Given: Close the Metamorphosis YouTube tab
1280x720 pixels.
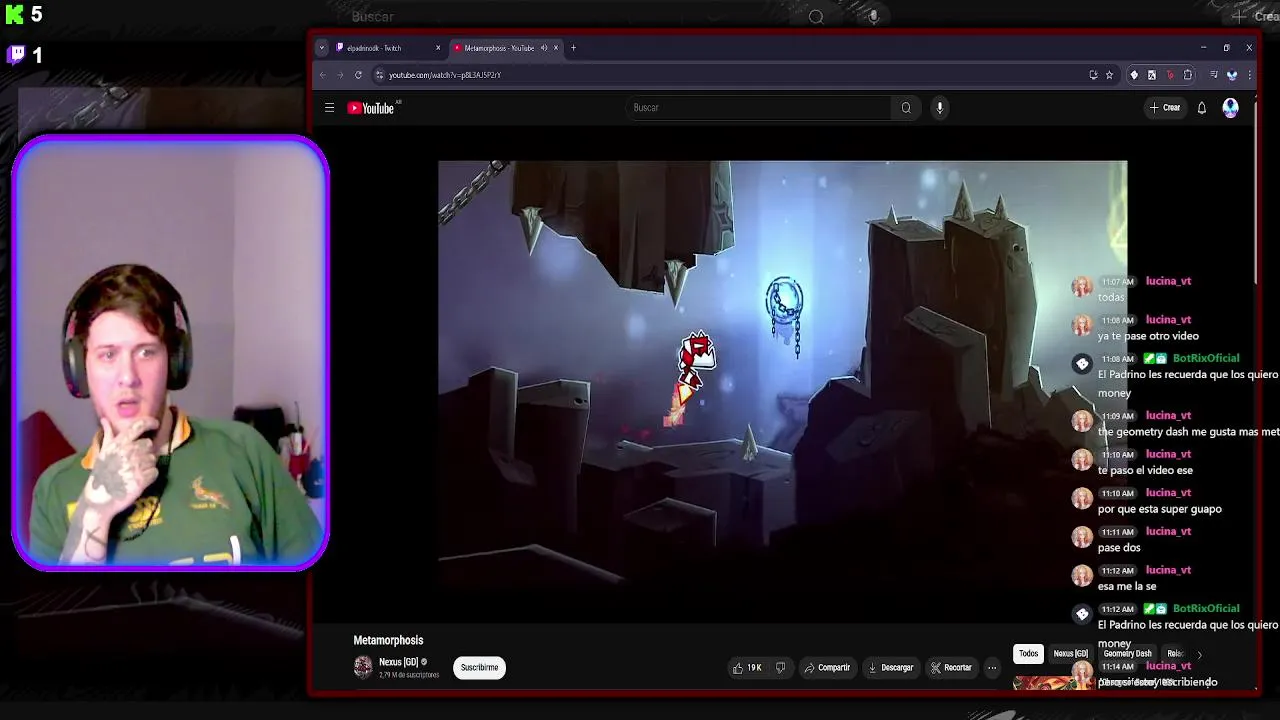Looking at the screenshot, I should [557, 48].
